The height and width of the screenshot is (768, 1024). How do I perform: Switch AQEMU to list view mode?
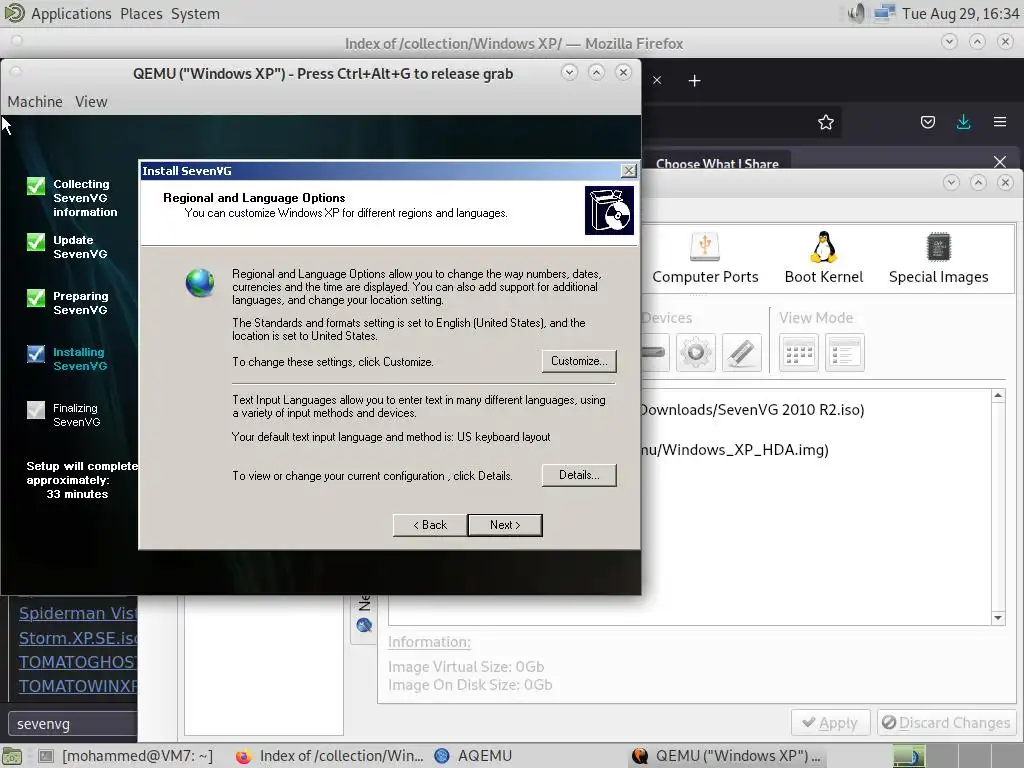coord(844,353)
